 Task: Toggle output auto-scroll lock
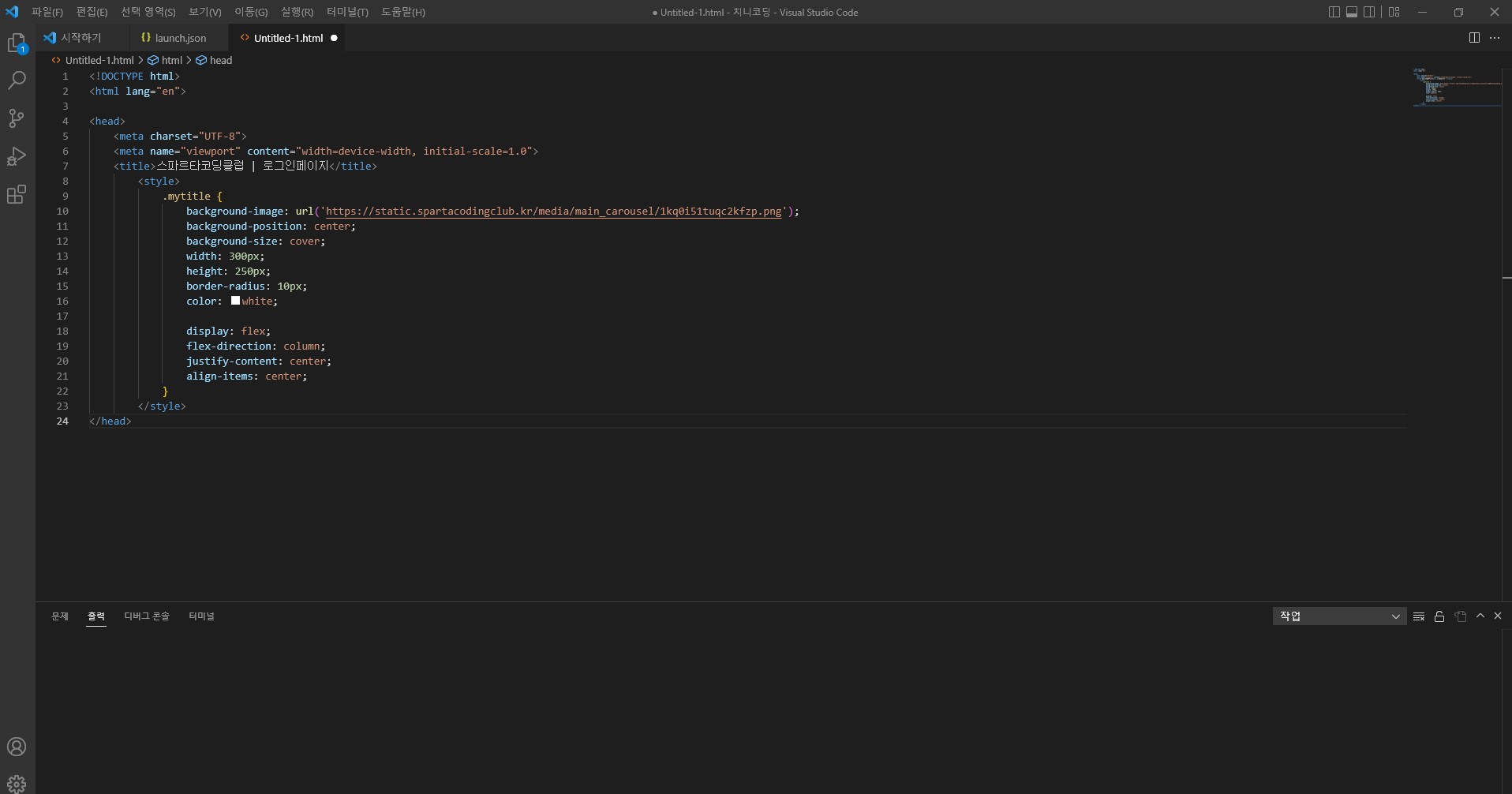click(1439, 616)
